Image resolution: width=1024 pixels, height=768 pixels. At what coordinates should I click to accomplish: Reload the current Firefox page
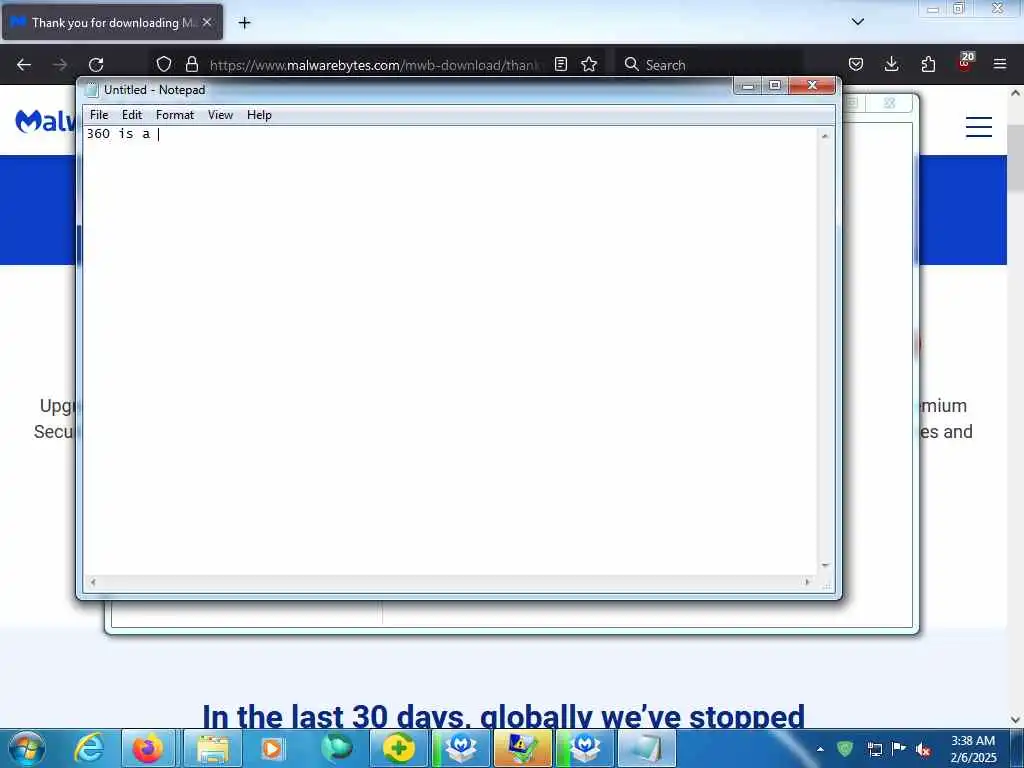(96, 64)
